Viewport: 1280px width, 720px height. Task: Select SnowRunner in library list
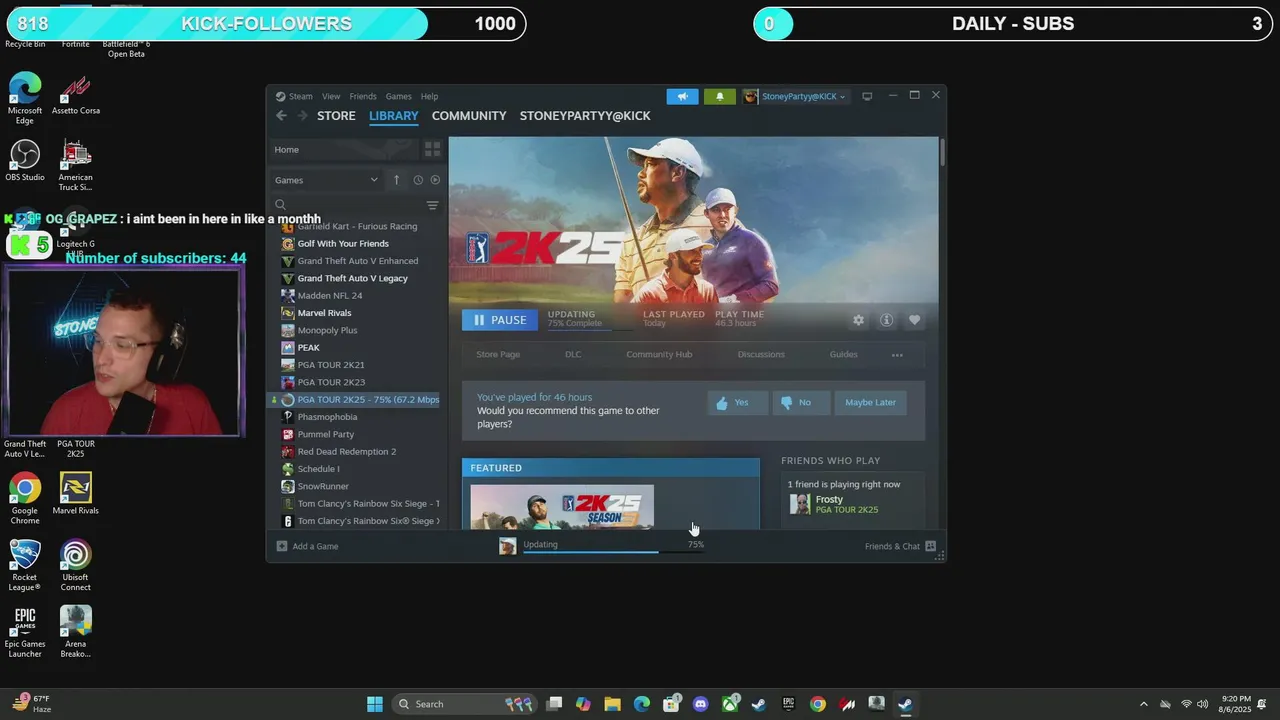coord(322,487)
